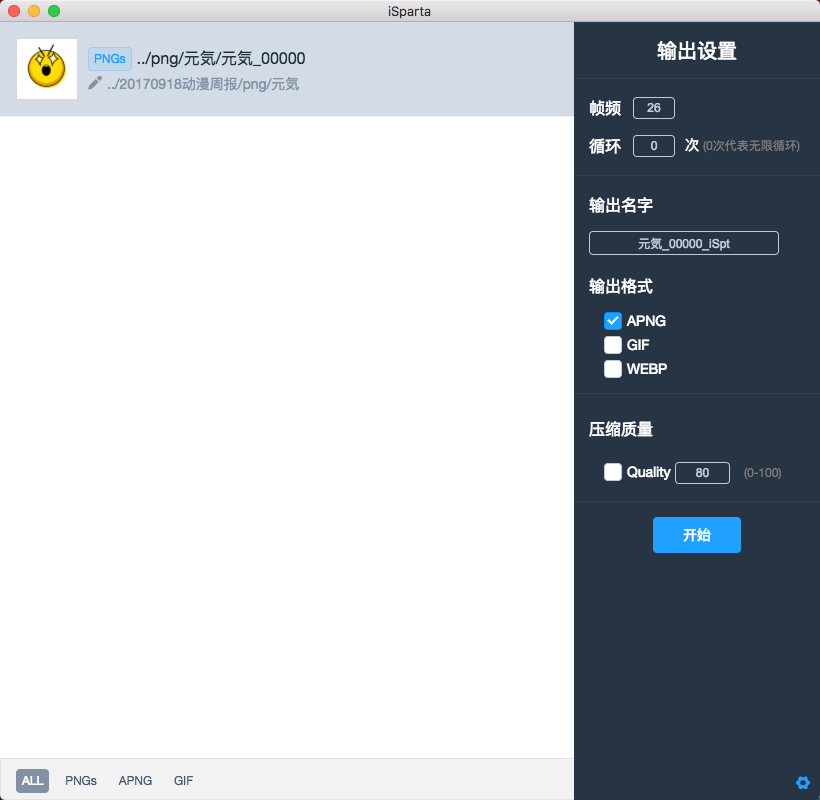The width and height of the screenshot is (820, 800).
Task: Click the output path ../20170918动漫周报/png/元気
Action: [x=203, y=84]
